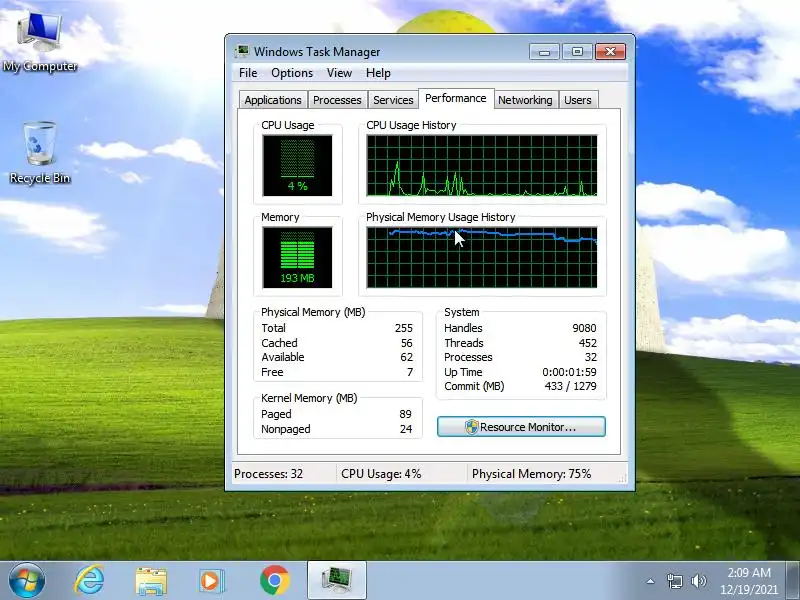Minimize the Task Manager window
Image resolution: width=800 pixels, height=600 pixels.
[x=544, y=52]
